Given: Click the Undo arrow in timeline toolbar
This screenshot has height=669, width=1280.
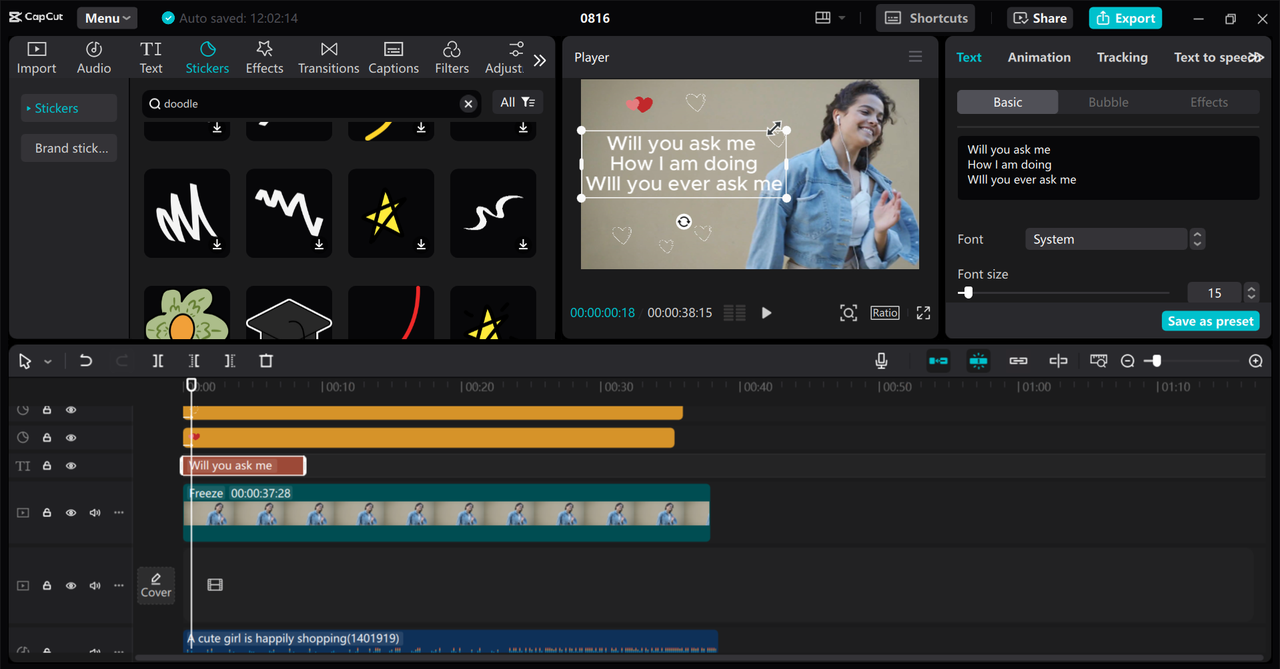Looking at the screenshot, I should (x=86, y=361).
